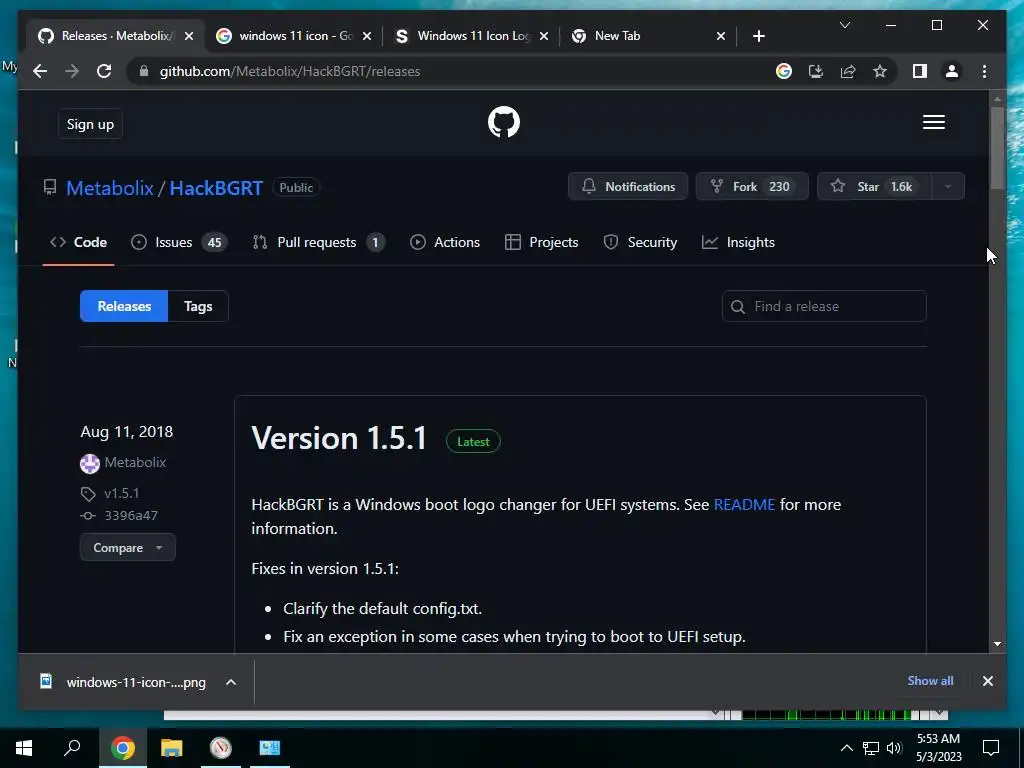Screen dimensions: 1024x768
Task: Click the GitHub Octocat logo
Action: pos(504,122)
